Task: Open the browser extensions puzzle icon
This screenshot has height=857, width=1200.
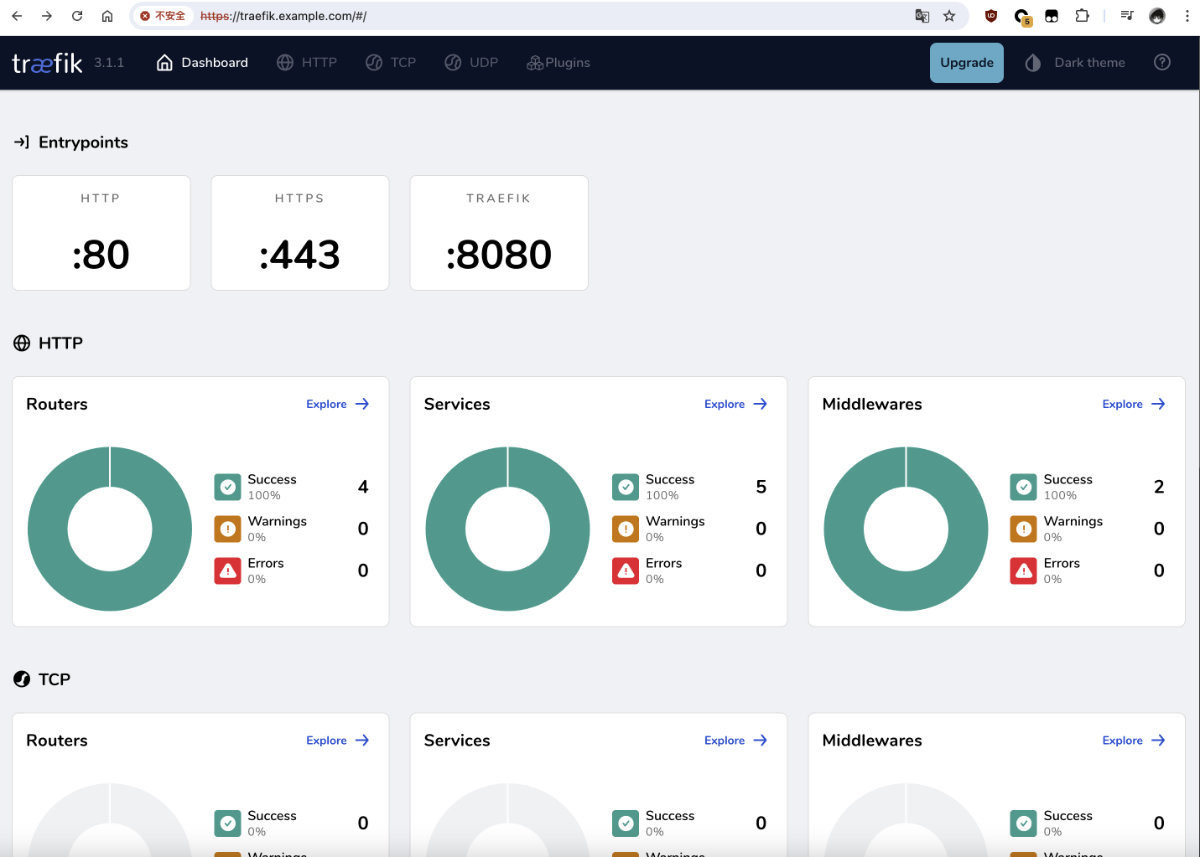Action: tap(1082, 16)
